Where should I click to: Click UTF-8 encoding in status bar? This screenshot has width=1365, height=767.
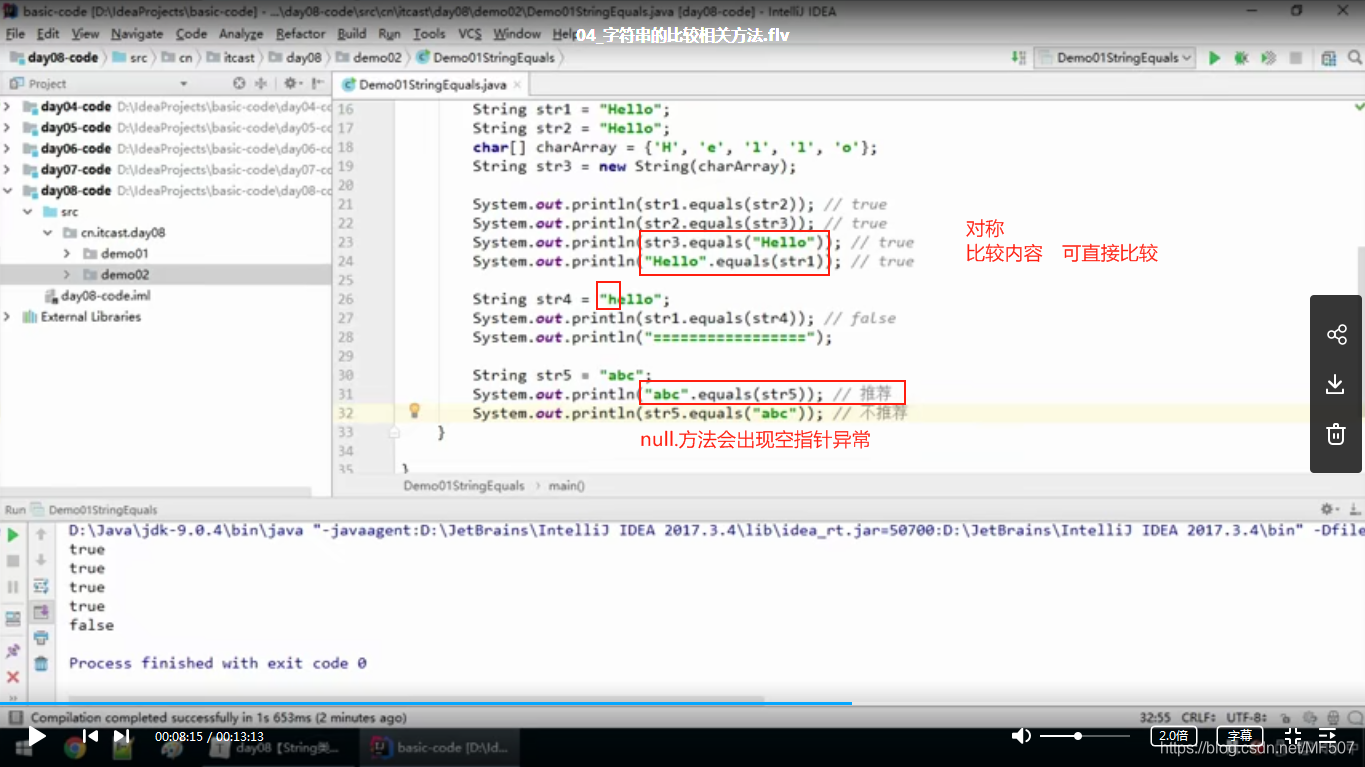click(1248, 718)
